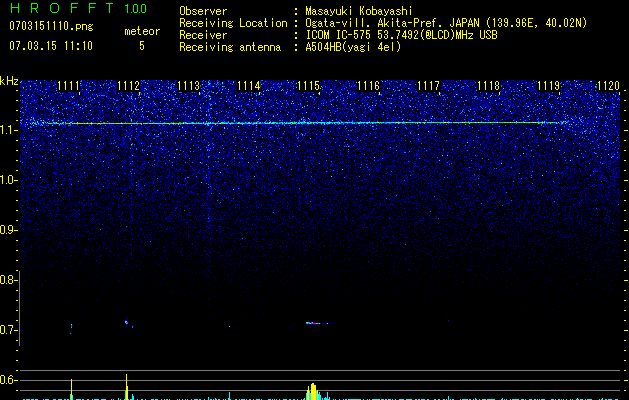The width and height of the screenshot is (629, 400).
Task: Click the 0.8 frequency axis label
Action: click(x=8, y=280)
